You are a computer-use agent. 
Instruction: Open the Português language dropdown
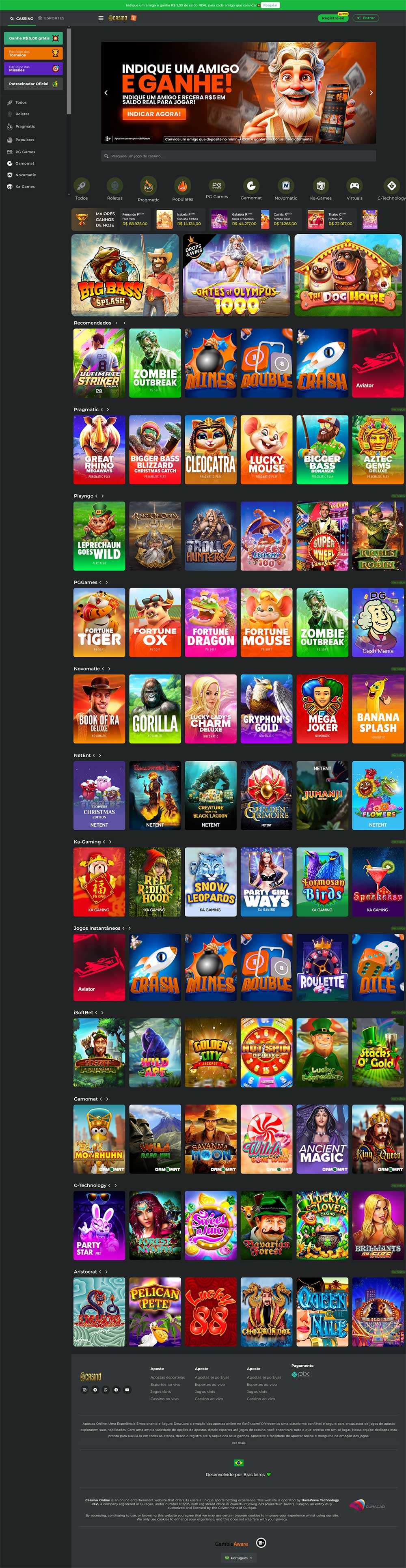point(239,1557)
